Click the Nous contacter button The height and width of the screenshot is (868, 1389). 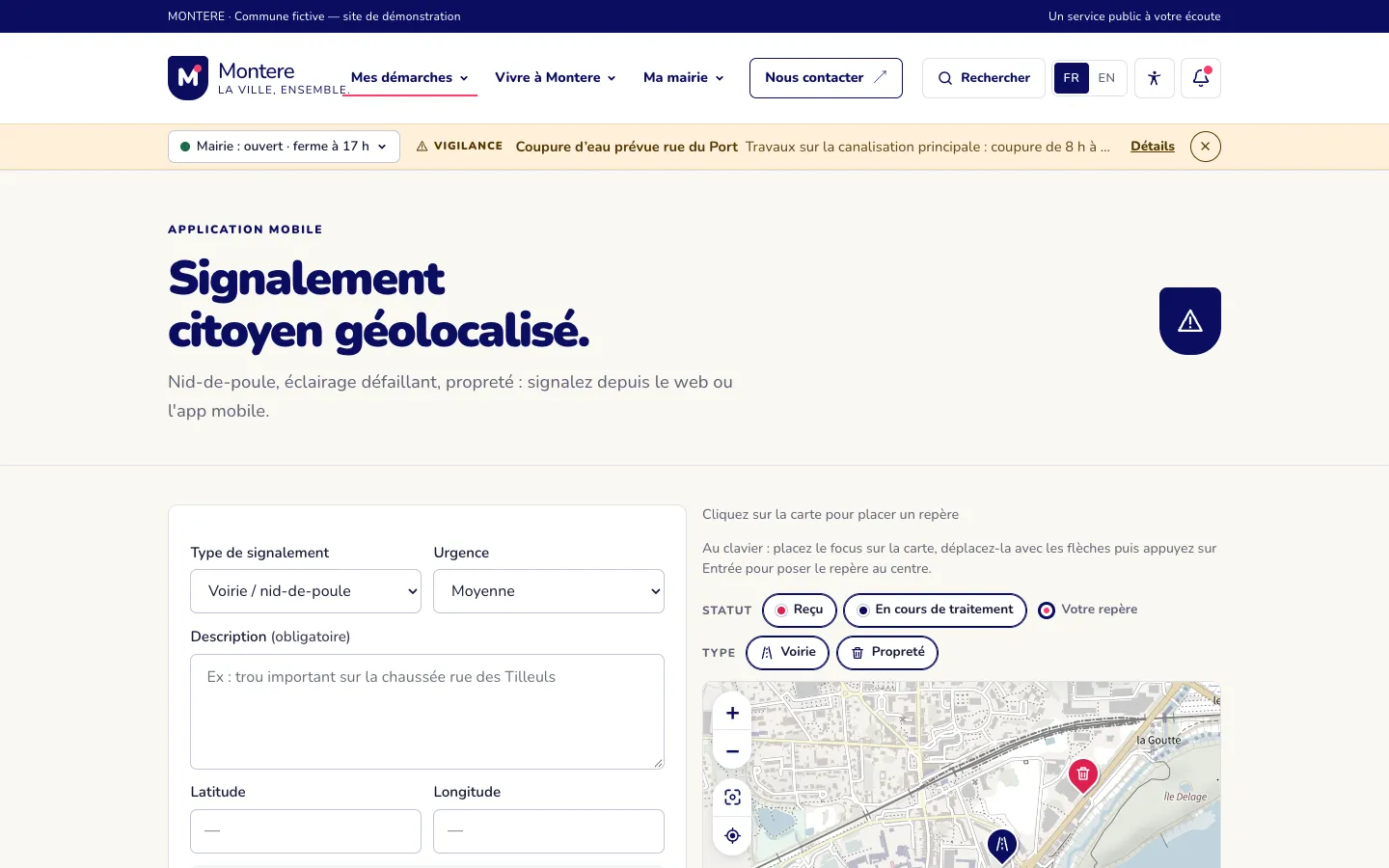826,78
